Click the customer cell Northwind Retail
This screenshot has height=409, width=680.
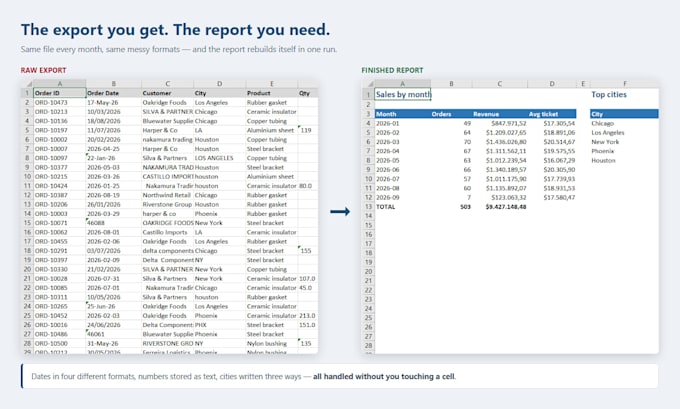coord(167,195)
